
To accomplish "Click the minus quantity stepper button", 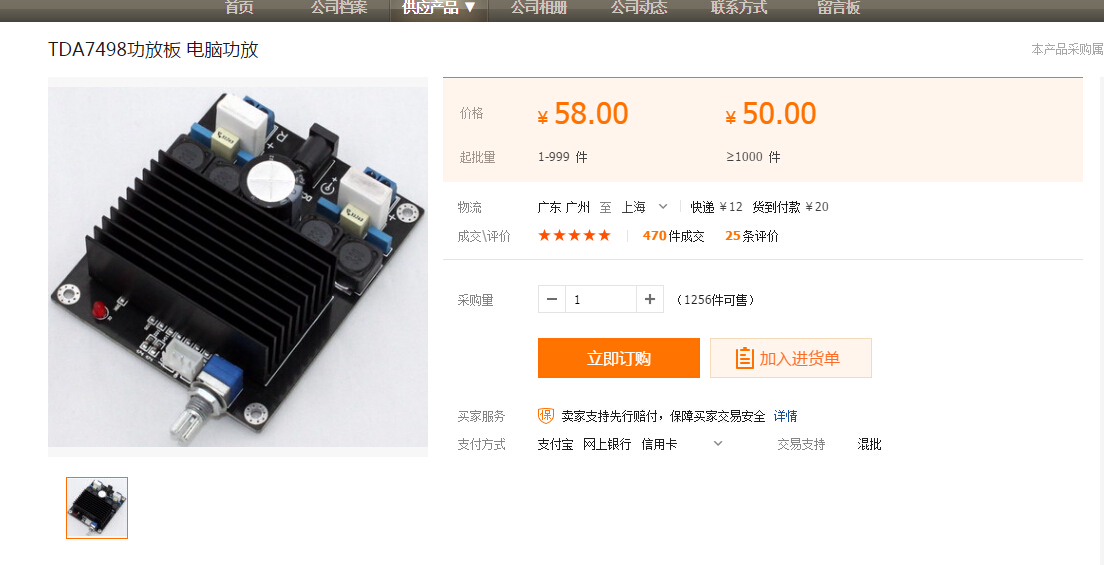I will pos(552,299).
